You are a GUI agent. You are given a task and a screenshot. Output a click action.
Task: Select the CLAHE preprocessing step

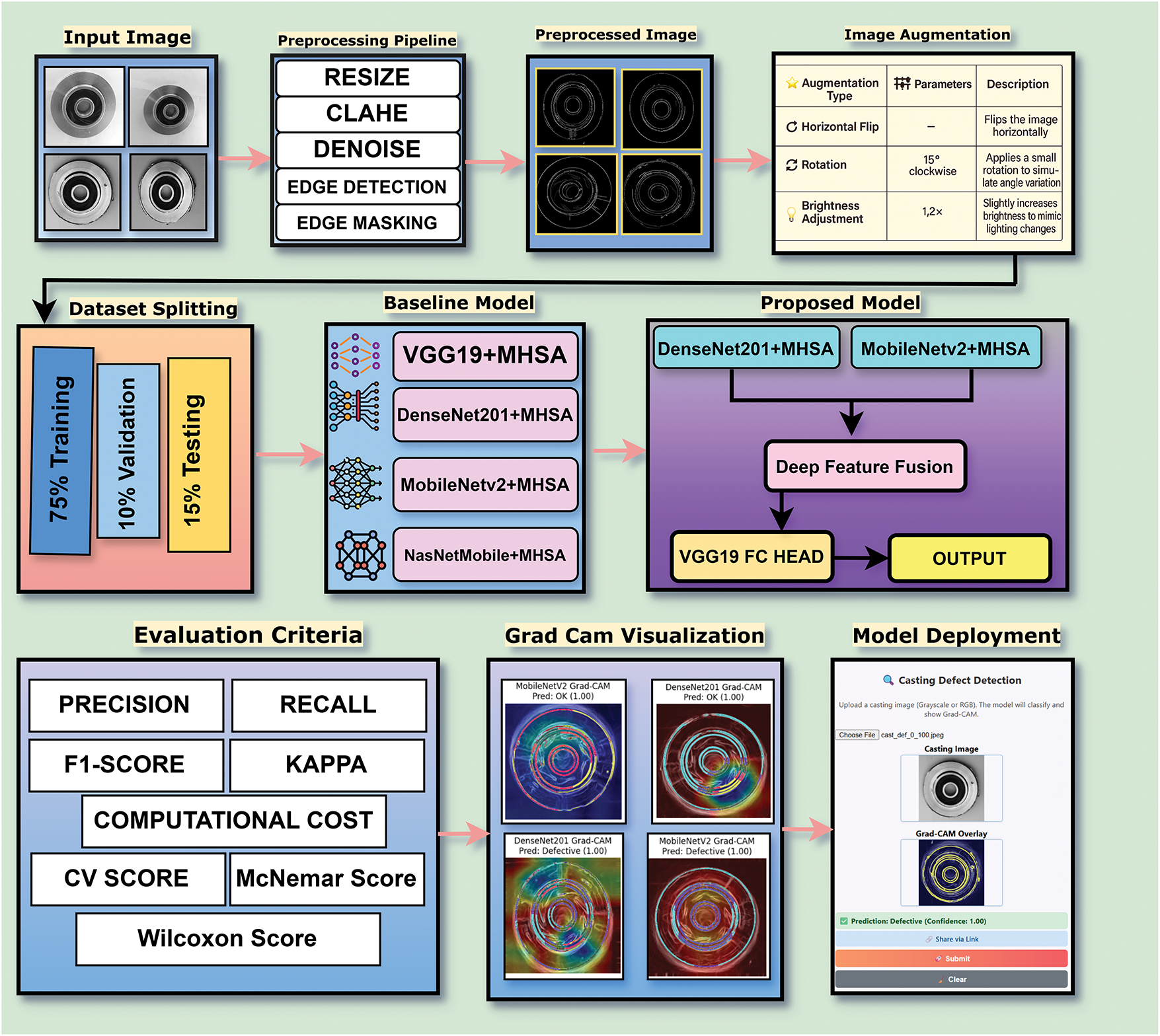[367, 114]
